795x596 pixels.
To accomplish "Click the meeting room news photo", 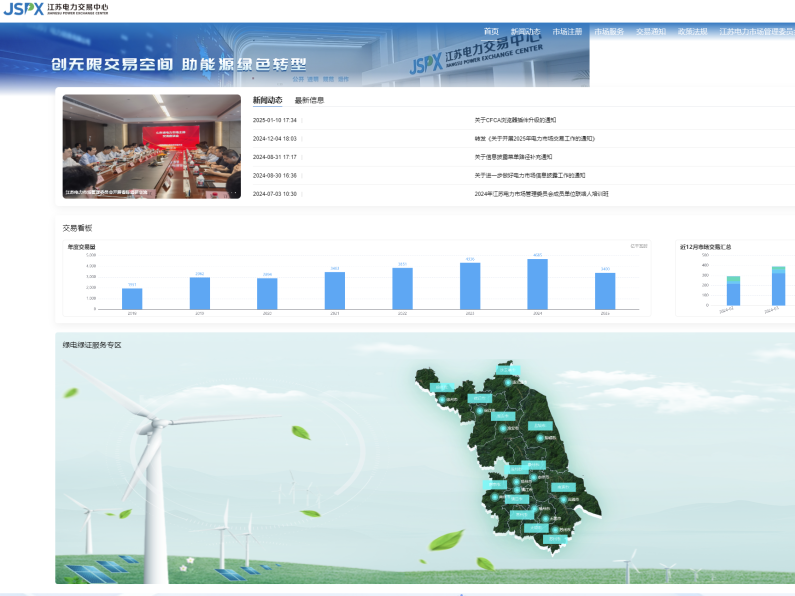I will 151,146.
